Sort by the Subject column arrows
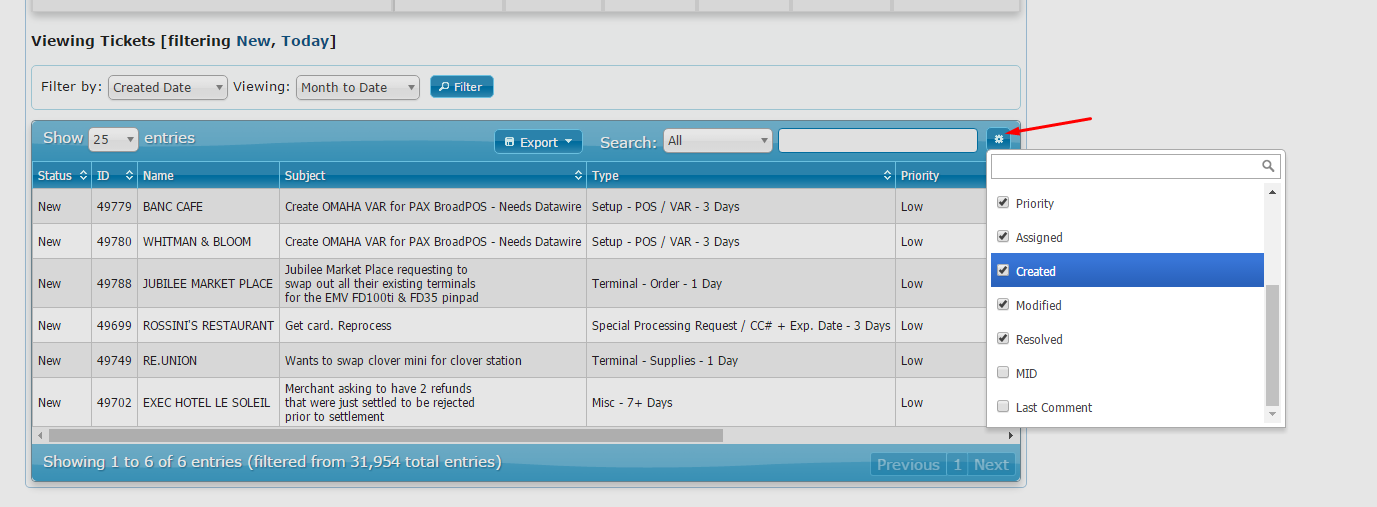The image size is (1377, 507). (x=578, y=176)
